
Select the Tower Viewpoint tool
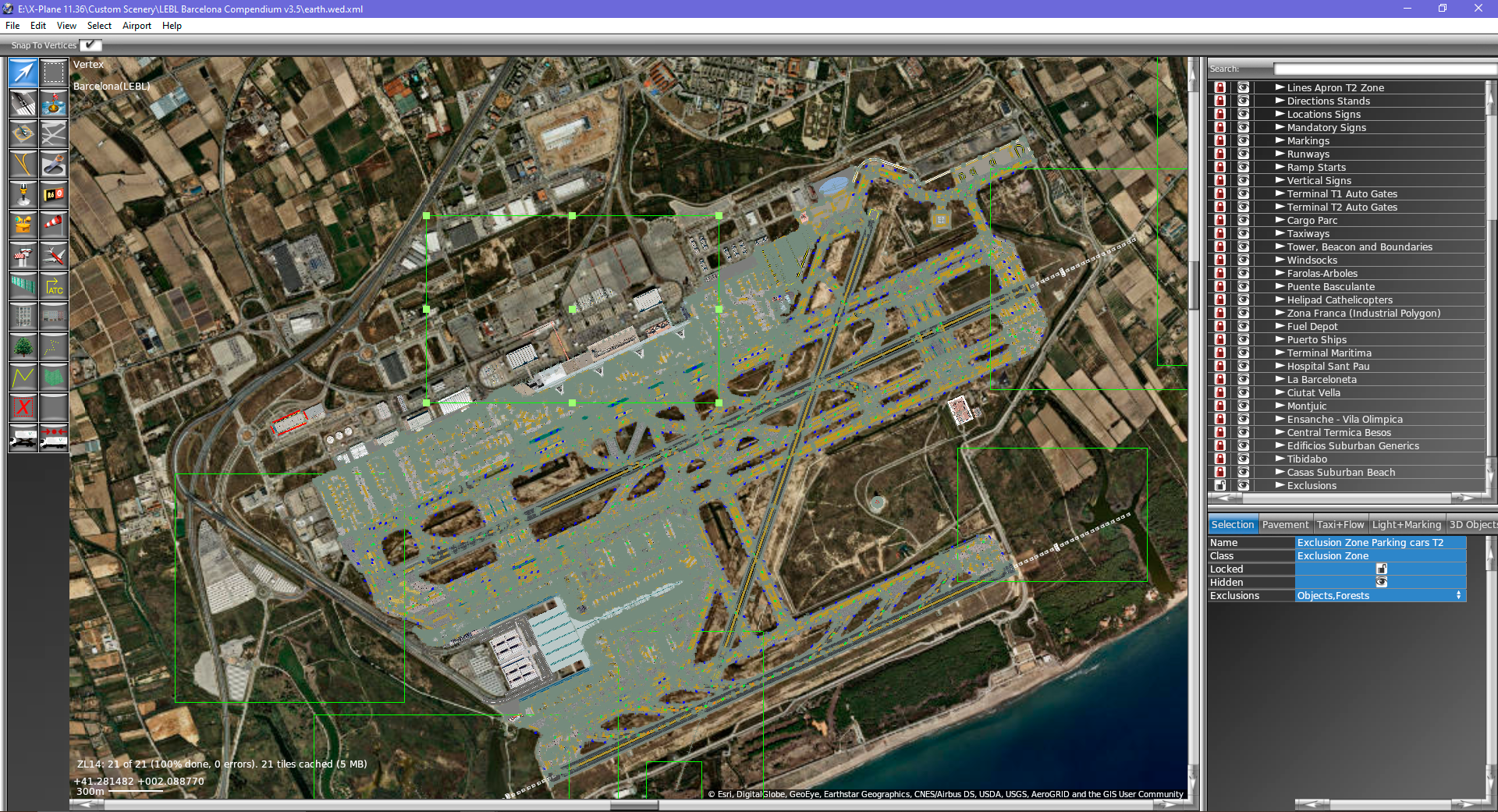pyautogui.click(x=23, y=256)
